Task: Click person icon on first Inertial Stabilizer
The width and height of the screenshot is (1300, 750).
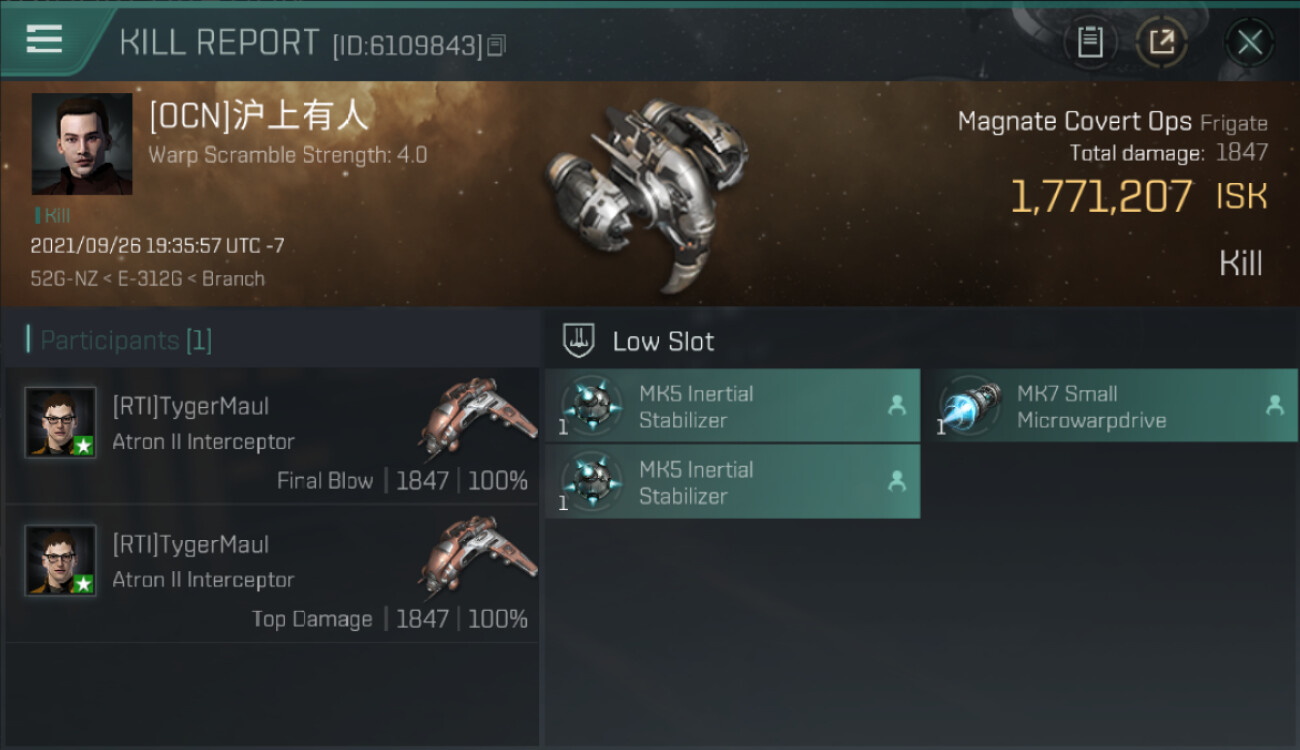Action: [897, 405]
